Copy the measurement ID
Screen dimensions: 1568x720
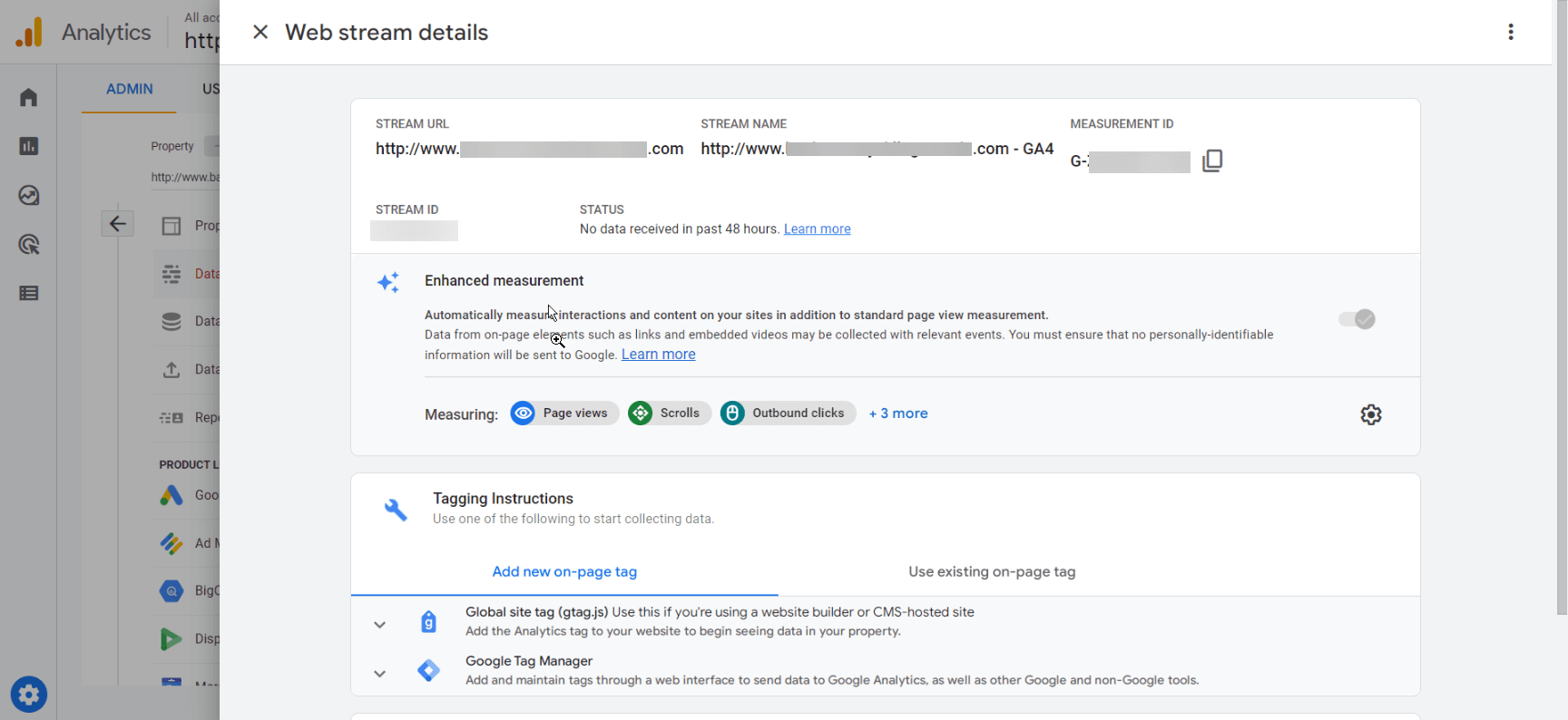(x=1212, y=161)
